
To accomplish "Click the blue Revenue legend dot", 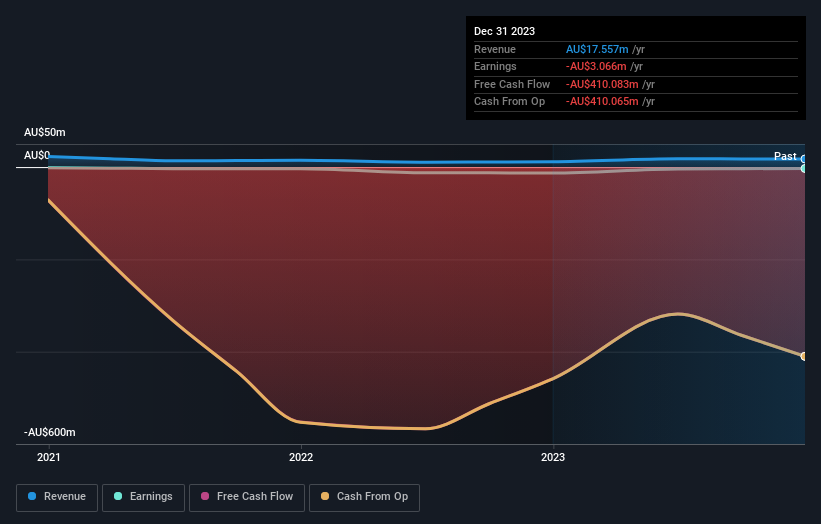I will [32, 496].
